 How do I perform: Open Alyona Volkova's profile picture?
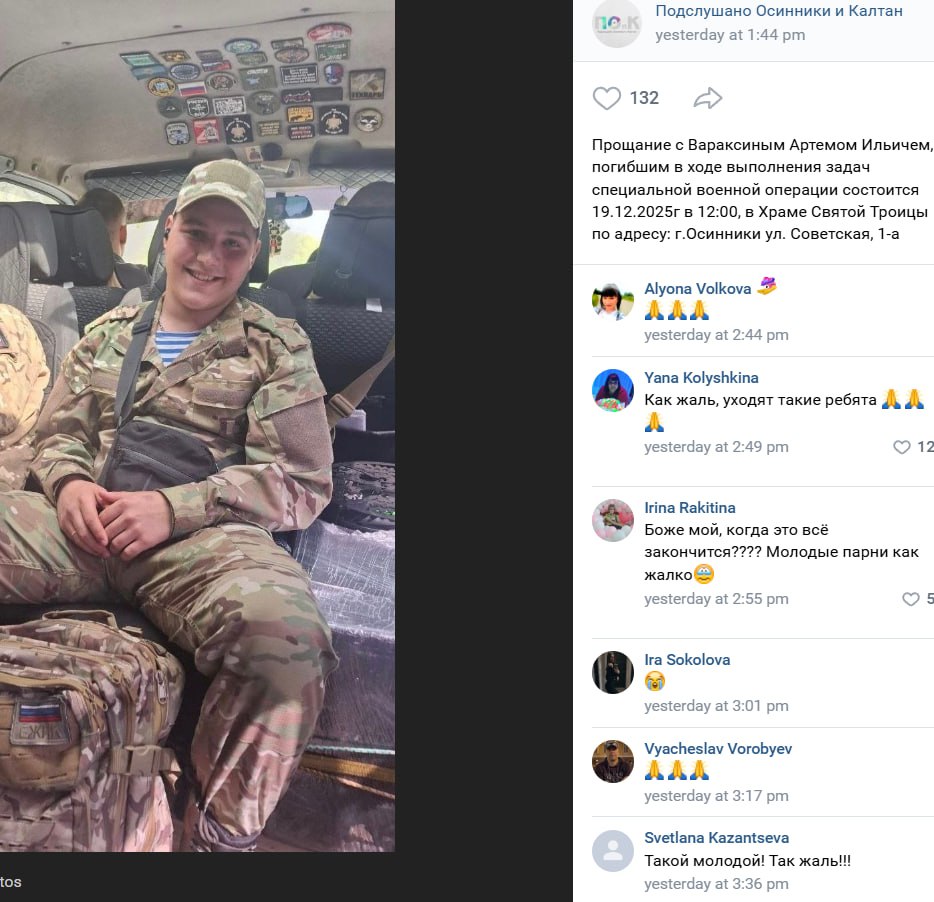(613, 301)
